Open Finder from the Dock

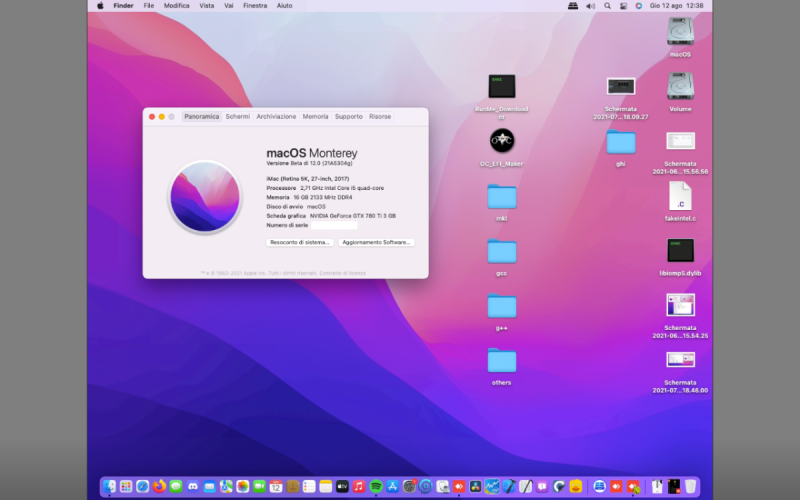(x=110, y=486)
